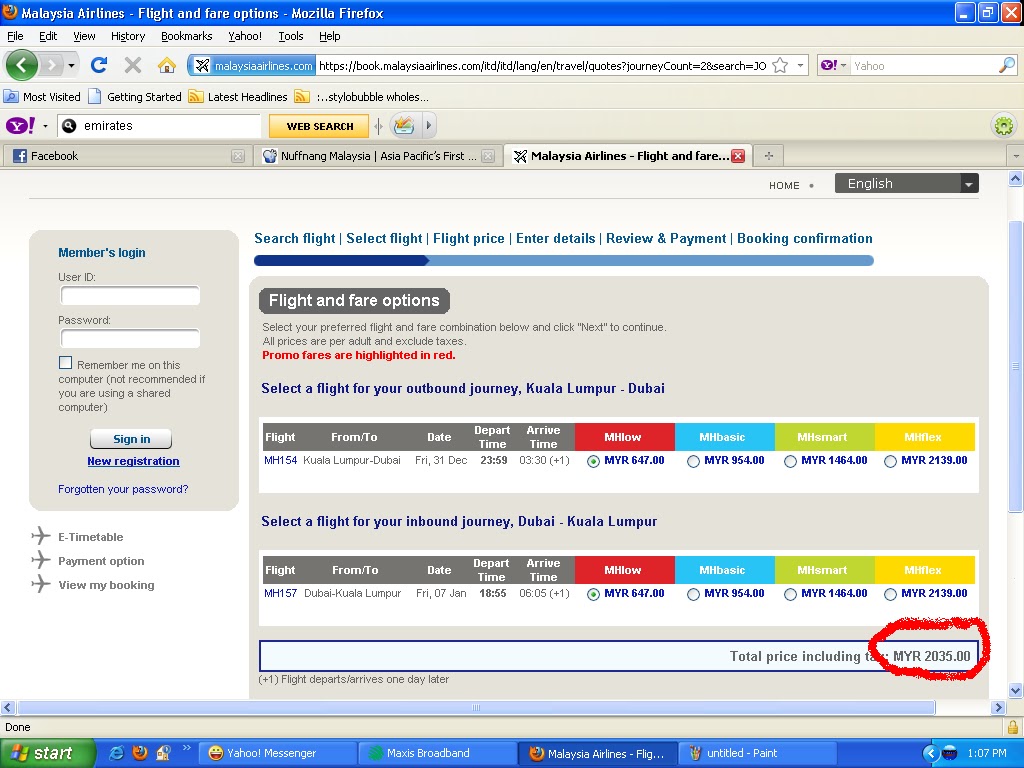1024x768 pixels.
Task: Open flight MH154 details link
Action: (280, 460)
